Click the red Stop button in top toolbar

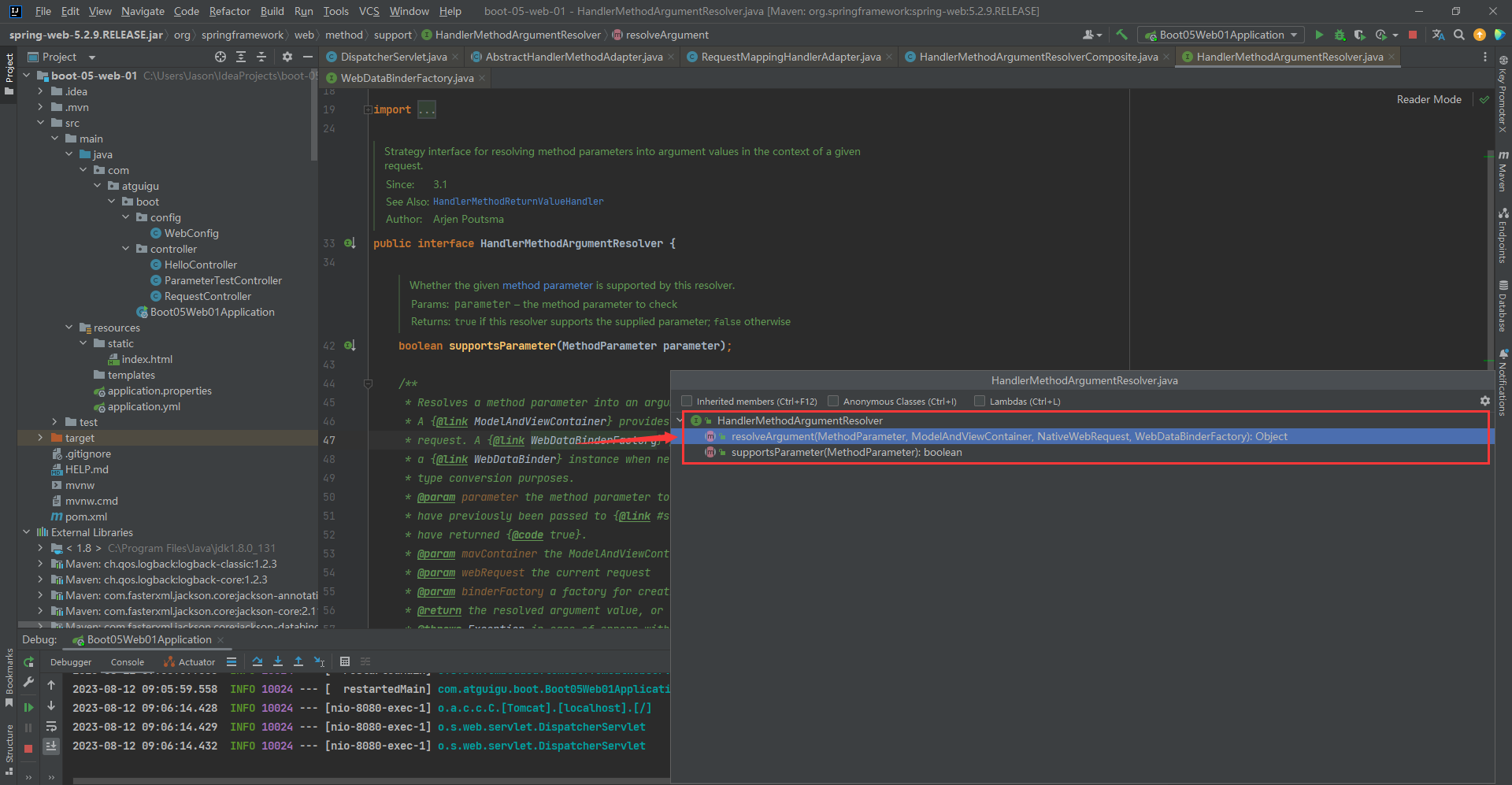[1413, 35]
